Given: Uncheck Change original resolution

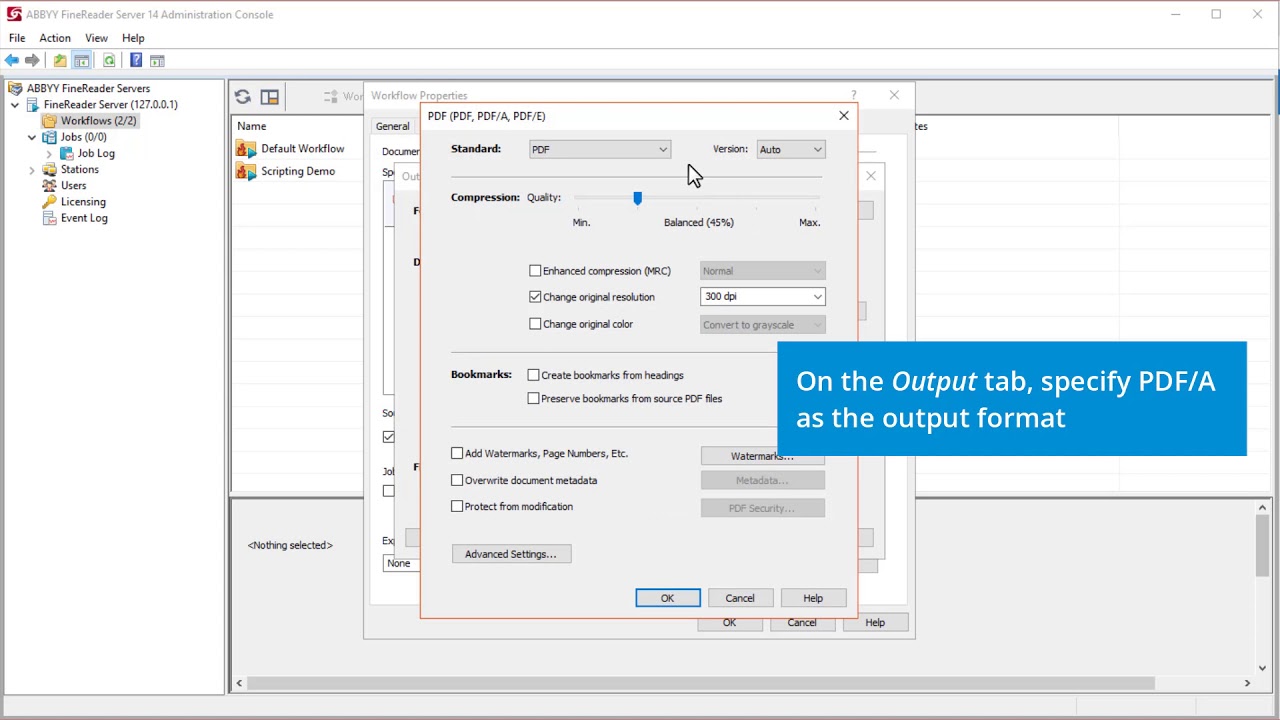Looking at the screenshot, I should click(x=535, y=297).
